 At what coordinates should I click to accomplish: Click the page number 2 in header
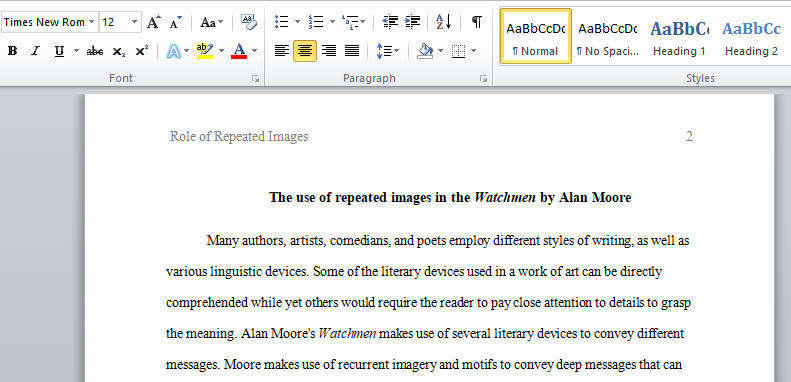(x=689, y=136)
